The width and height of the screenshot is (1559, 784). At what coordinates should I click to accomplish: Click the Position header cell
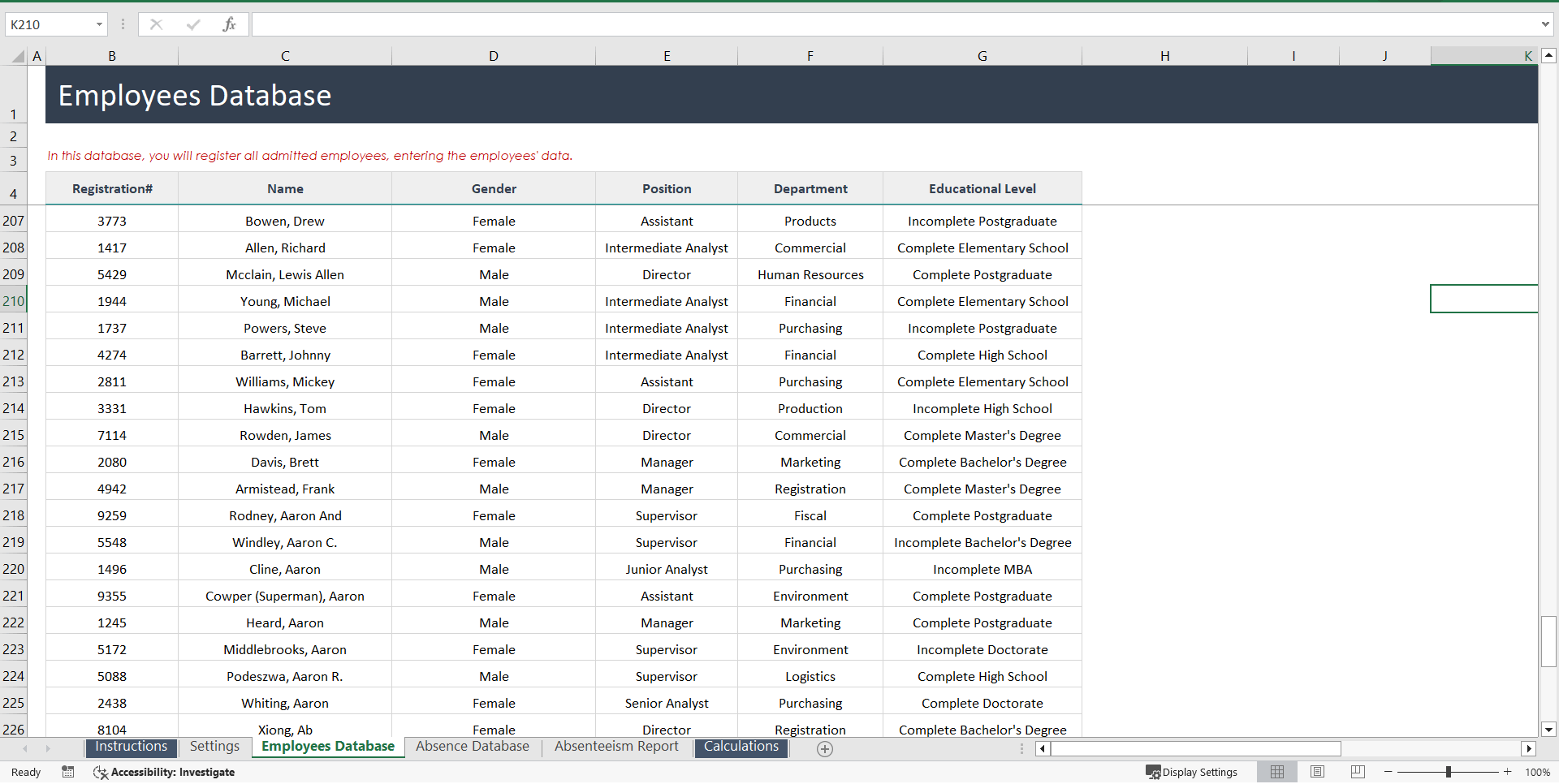667,188
